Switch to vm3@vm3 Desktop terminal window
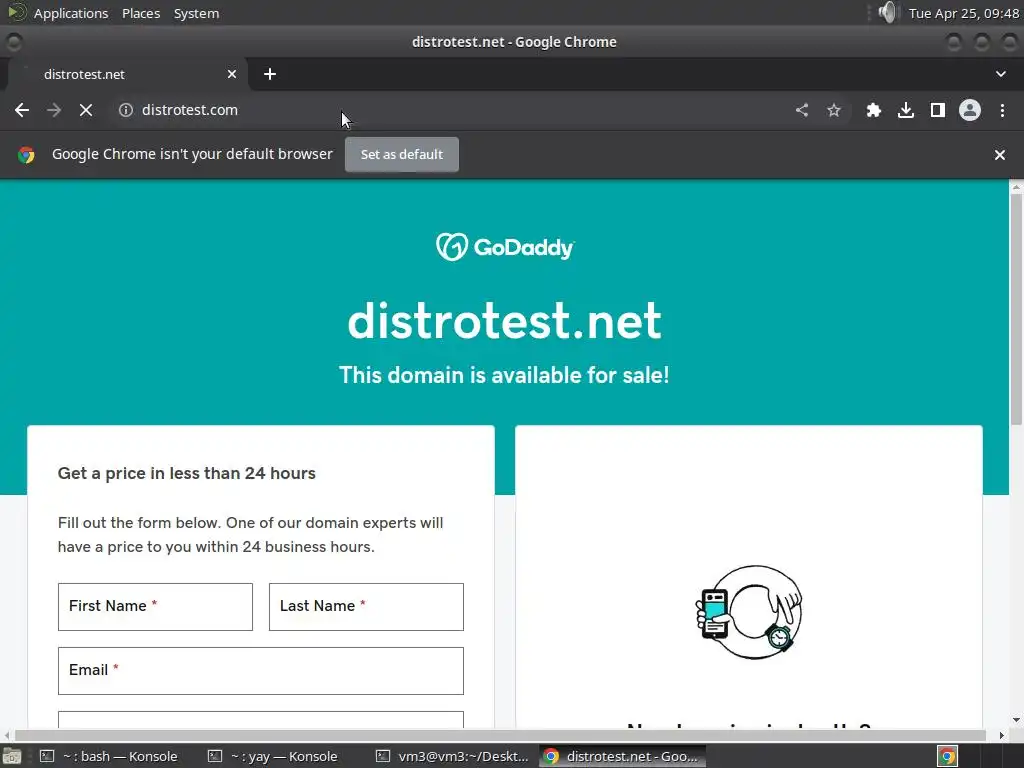This screenshot has width=1024, height=768. tap(453, 756)
